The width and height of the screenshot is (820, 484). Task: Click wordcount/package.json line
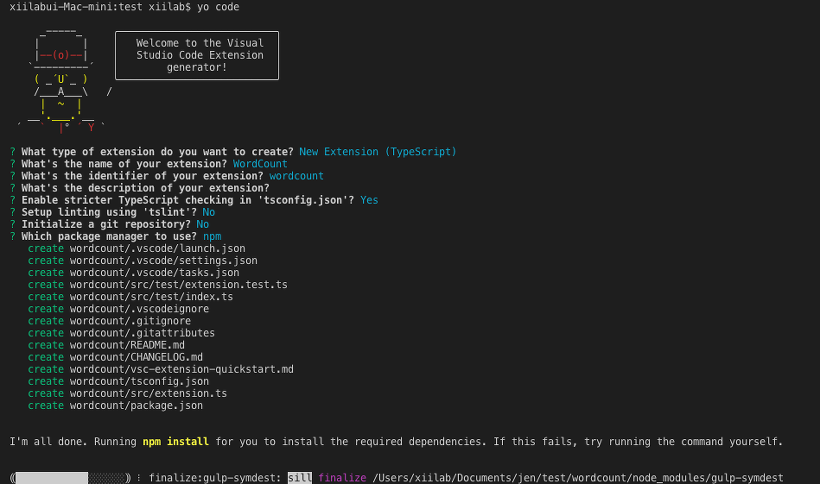115,405
